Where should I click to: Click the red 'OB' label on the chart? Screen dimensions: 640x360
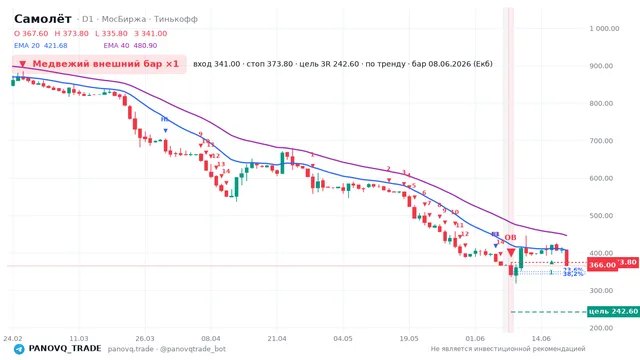coord(510,238)
